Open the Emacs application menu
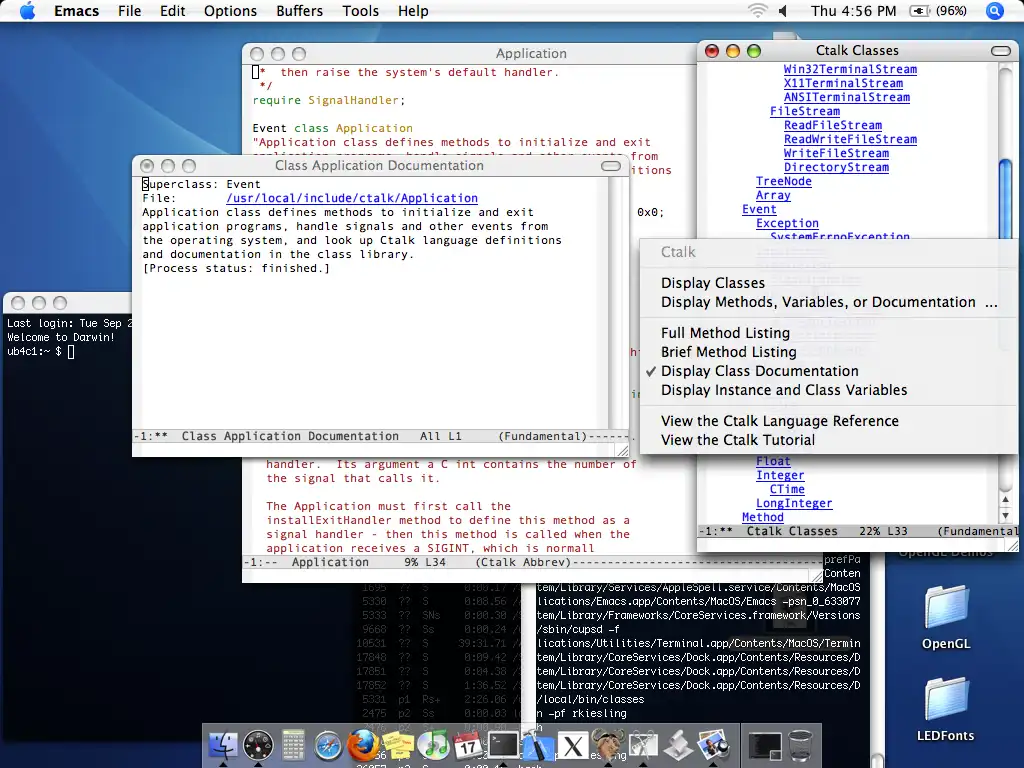1024x768 pixels. coord(76,11)
